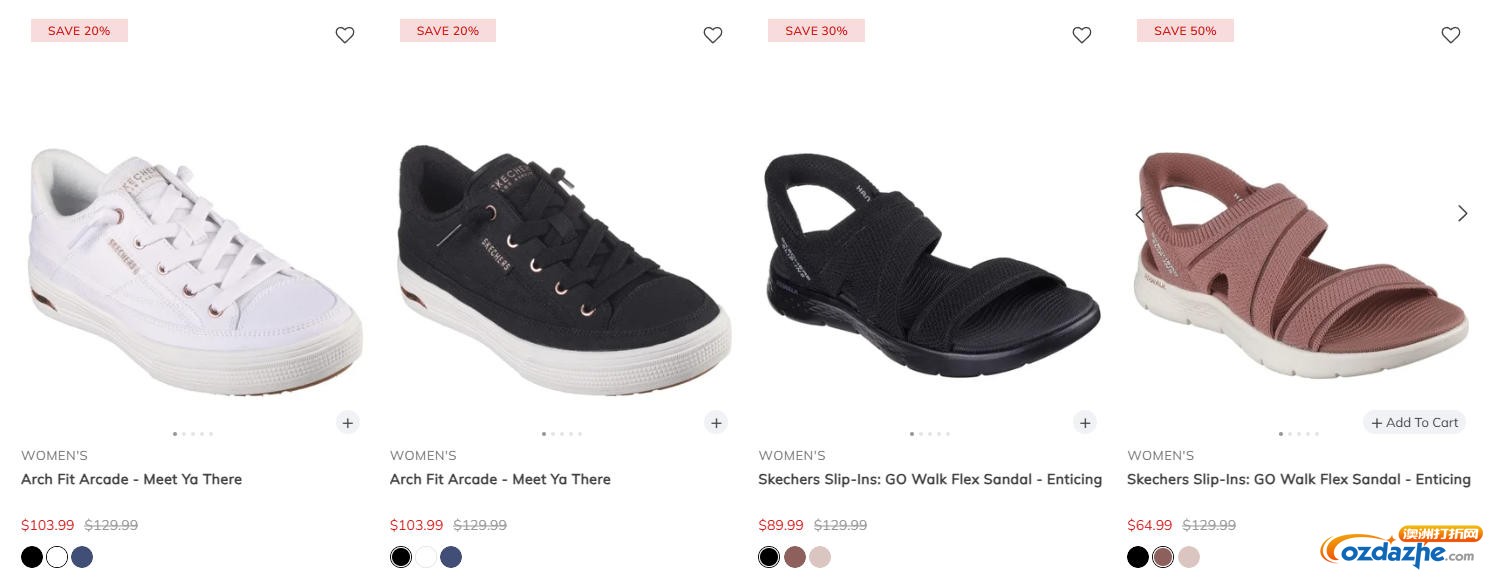Click plus icon under black sneaker image
This screenshot has height=581, width=1505.
tap(716, 422)
